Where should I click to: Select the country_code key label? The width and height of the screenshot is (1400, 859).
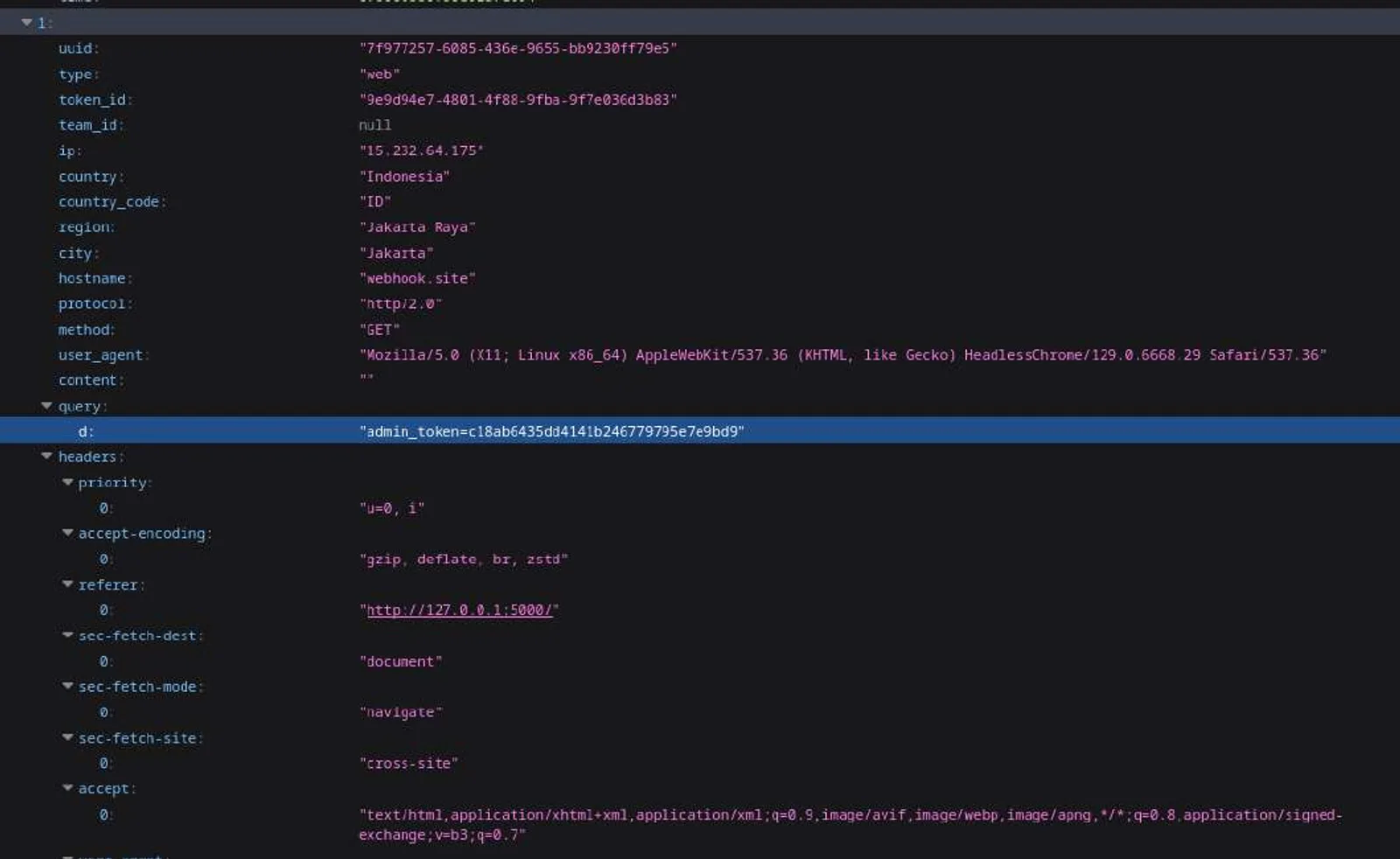click(111, 201)
